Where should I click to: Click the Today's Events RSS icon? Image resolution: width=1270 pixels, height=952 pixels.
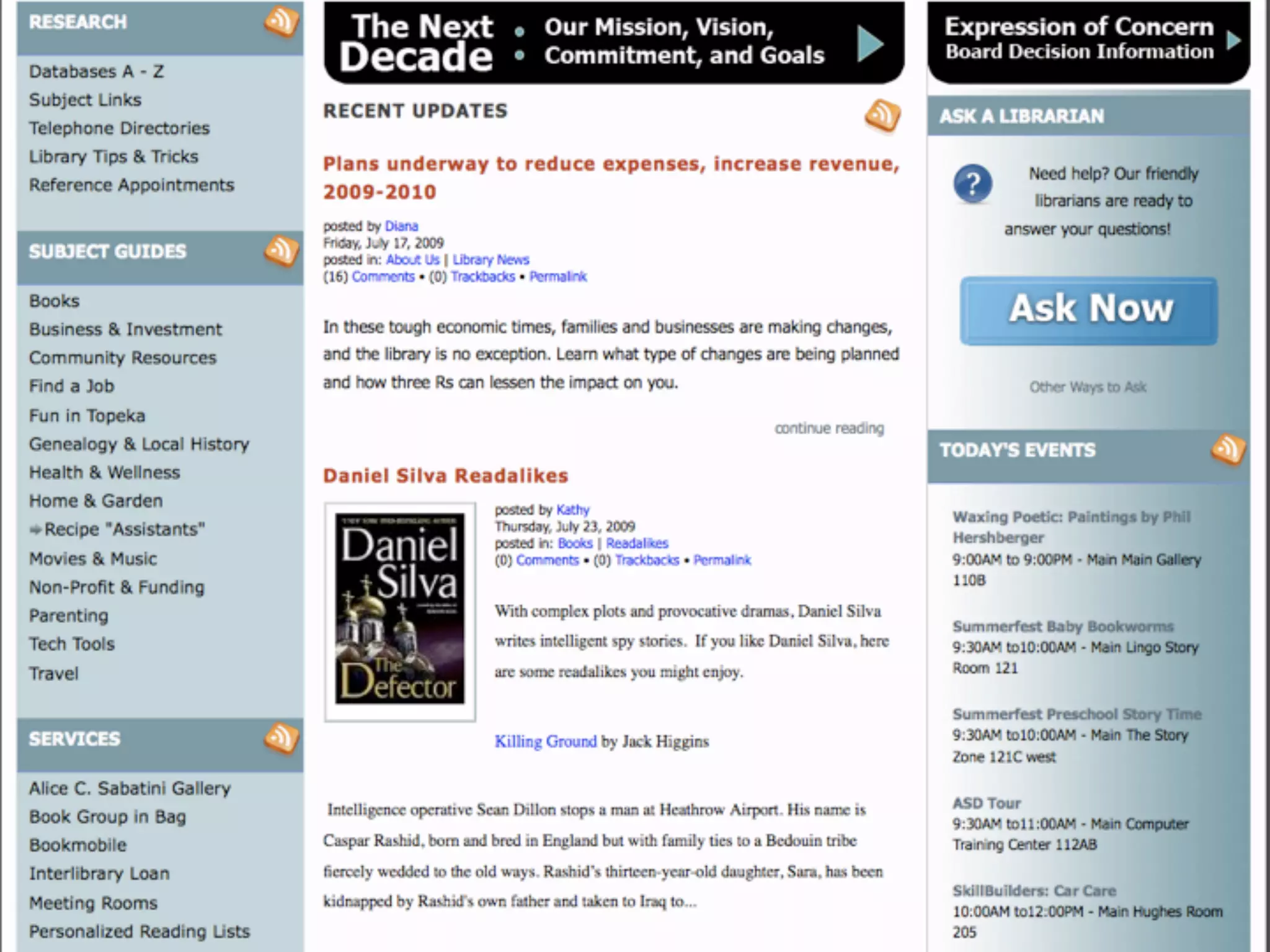[x=1227, y=449]
